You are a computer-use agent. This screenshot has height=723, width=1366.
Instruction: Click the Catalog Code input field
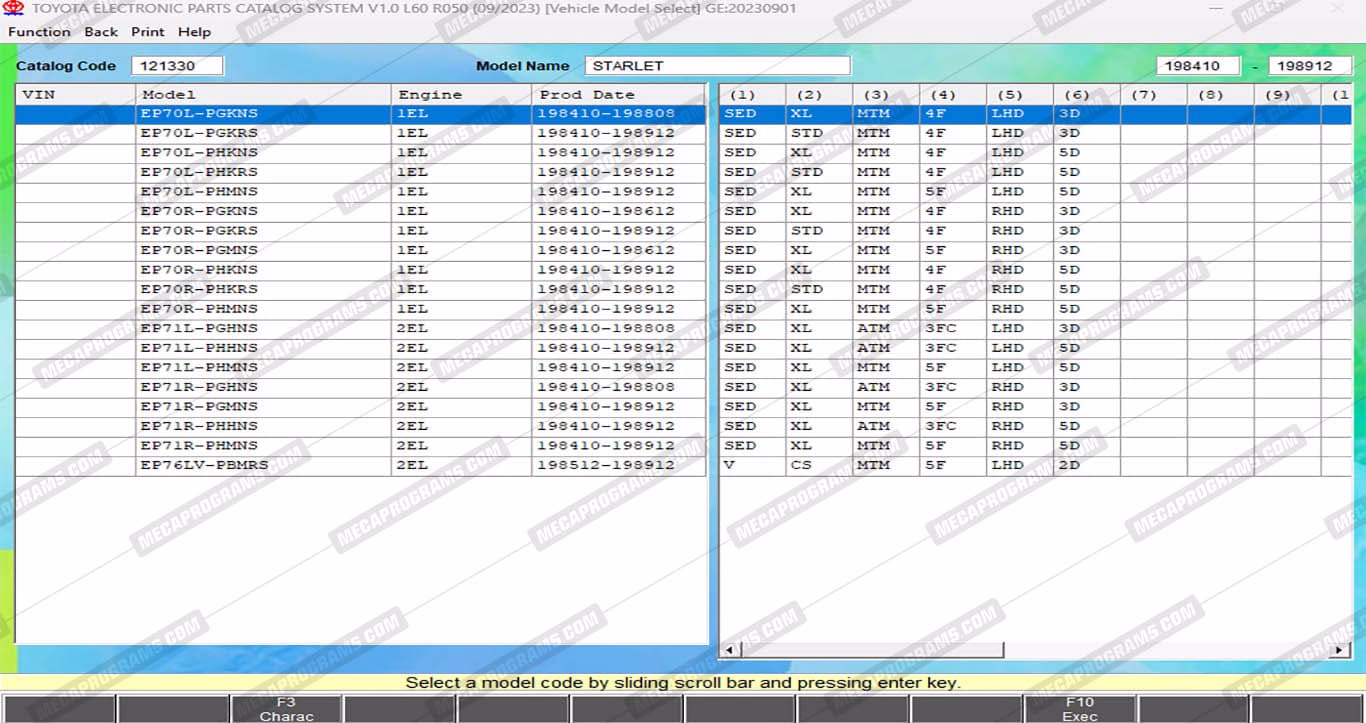[177, 66]
